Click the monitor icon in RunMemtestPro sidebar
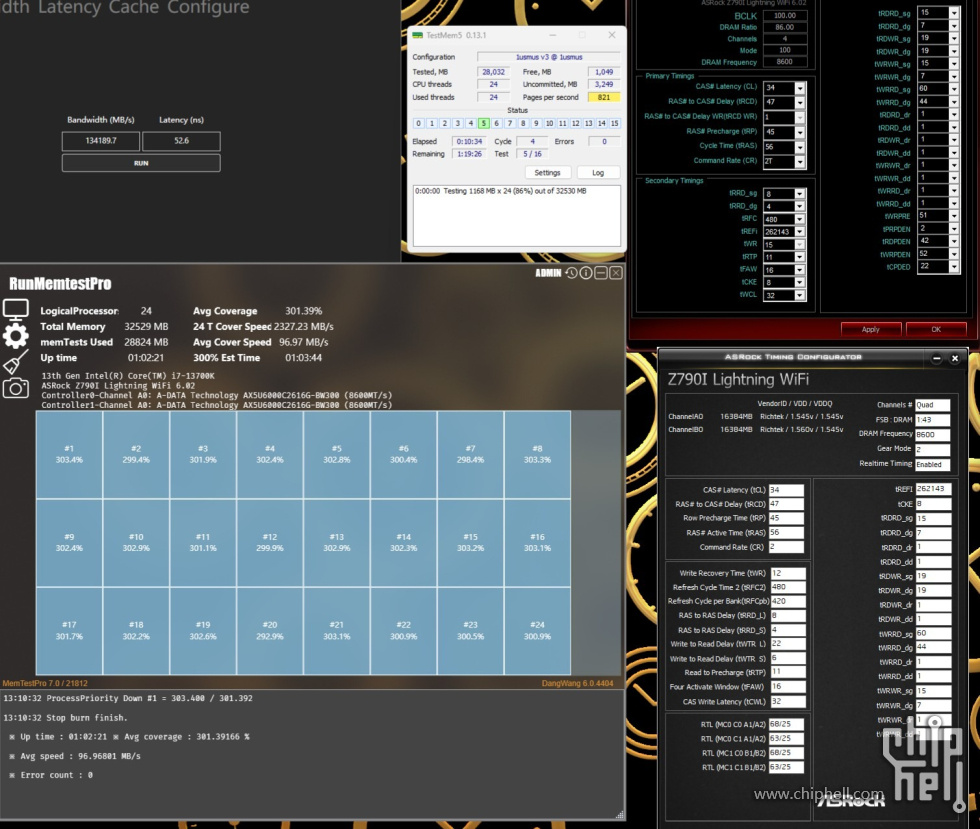 point(16,309)
